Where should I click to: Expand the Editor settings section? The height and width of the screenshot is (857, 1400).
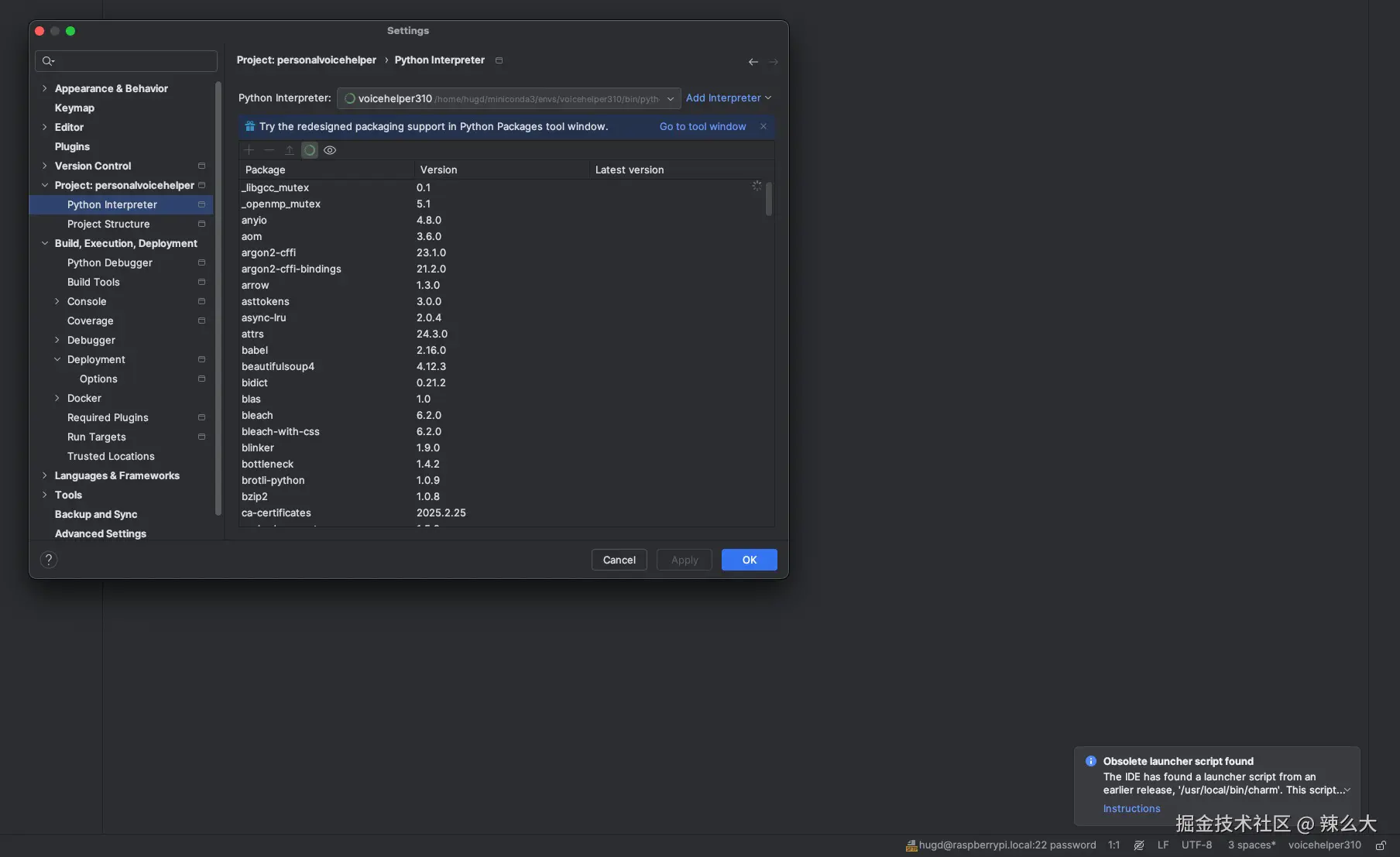point(45,127)
